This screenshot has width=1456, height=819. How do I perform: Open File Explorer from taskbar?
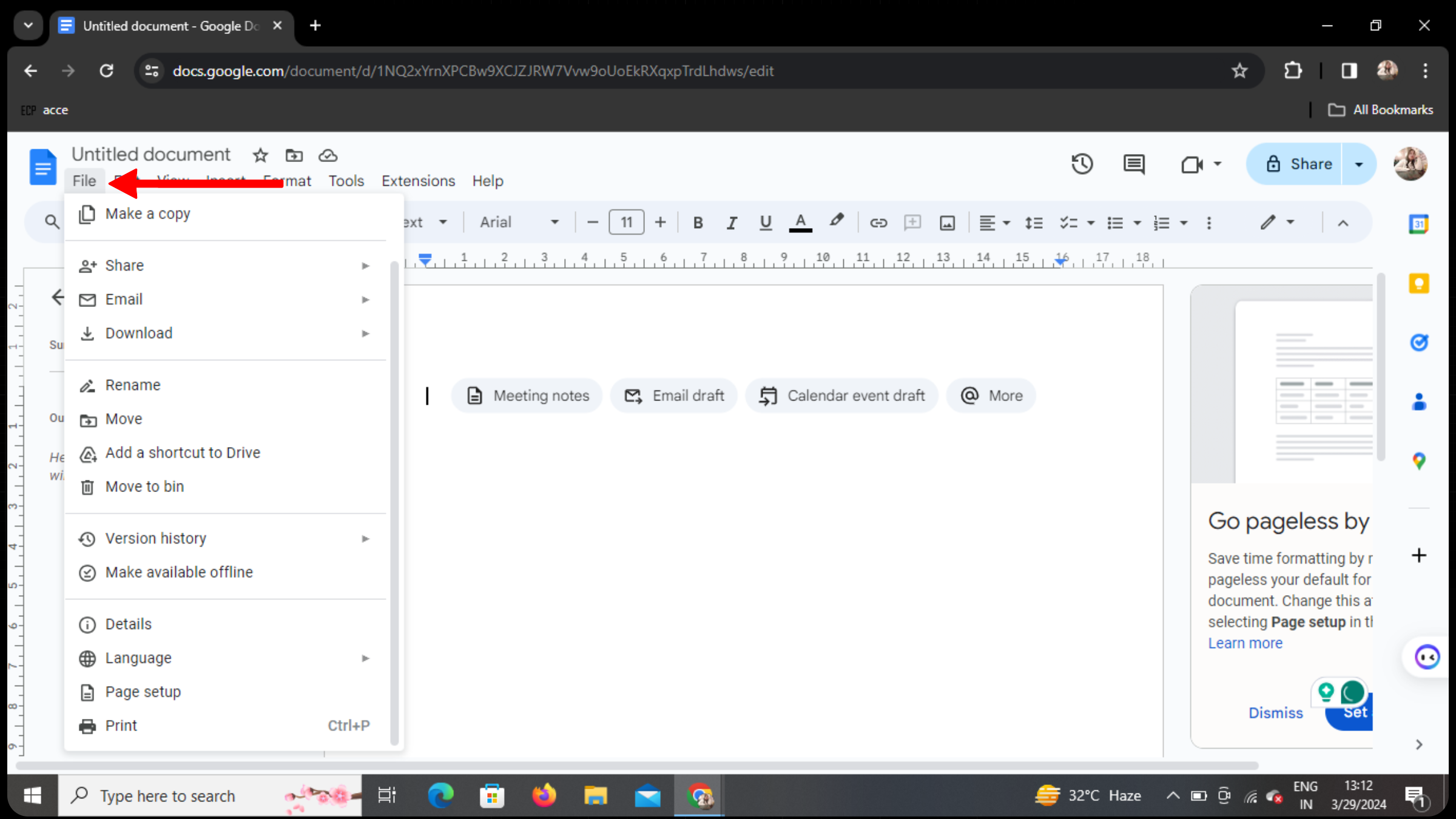[x=595, y=795]
